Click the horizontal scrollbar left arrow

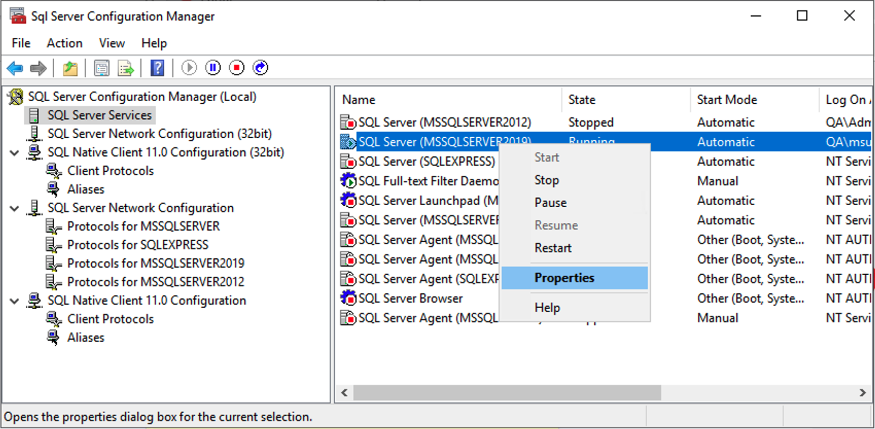pyautogui.click(x=345, y=393)
